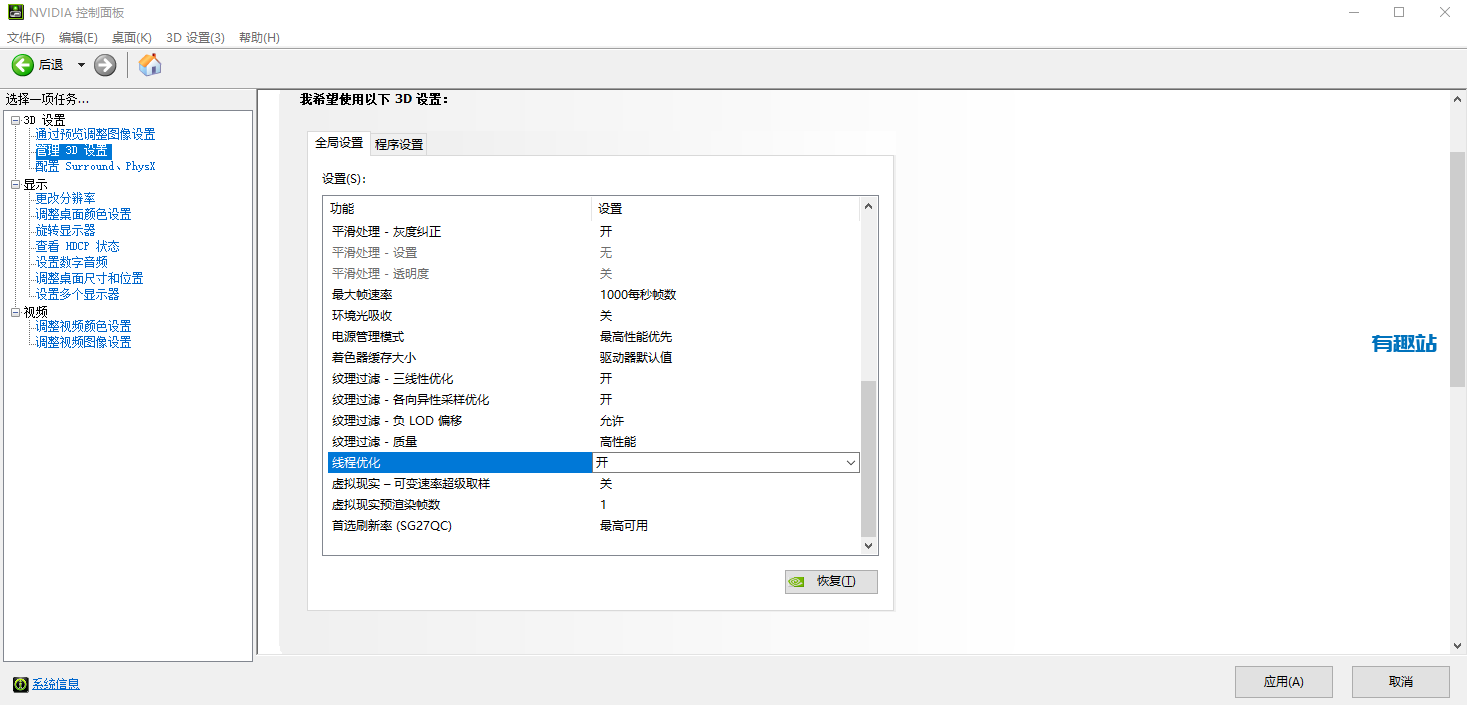The image size is (1467, 705).
Task: Open the Home icon in toolbar
Action: (150, 65)
